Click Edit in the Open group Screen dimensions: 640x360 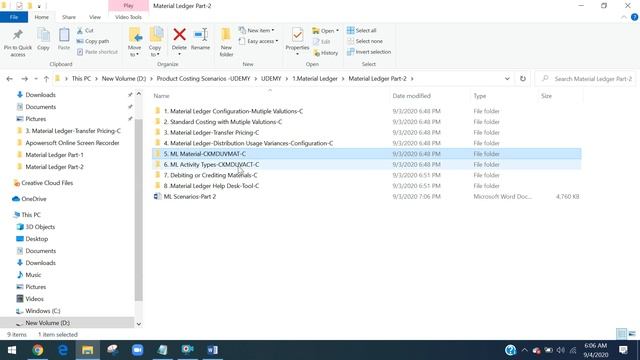click(x=322, y=42)
